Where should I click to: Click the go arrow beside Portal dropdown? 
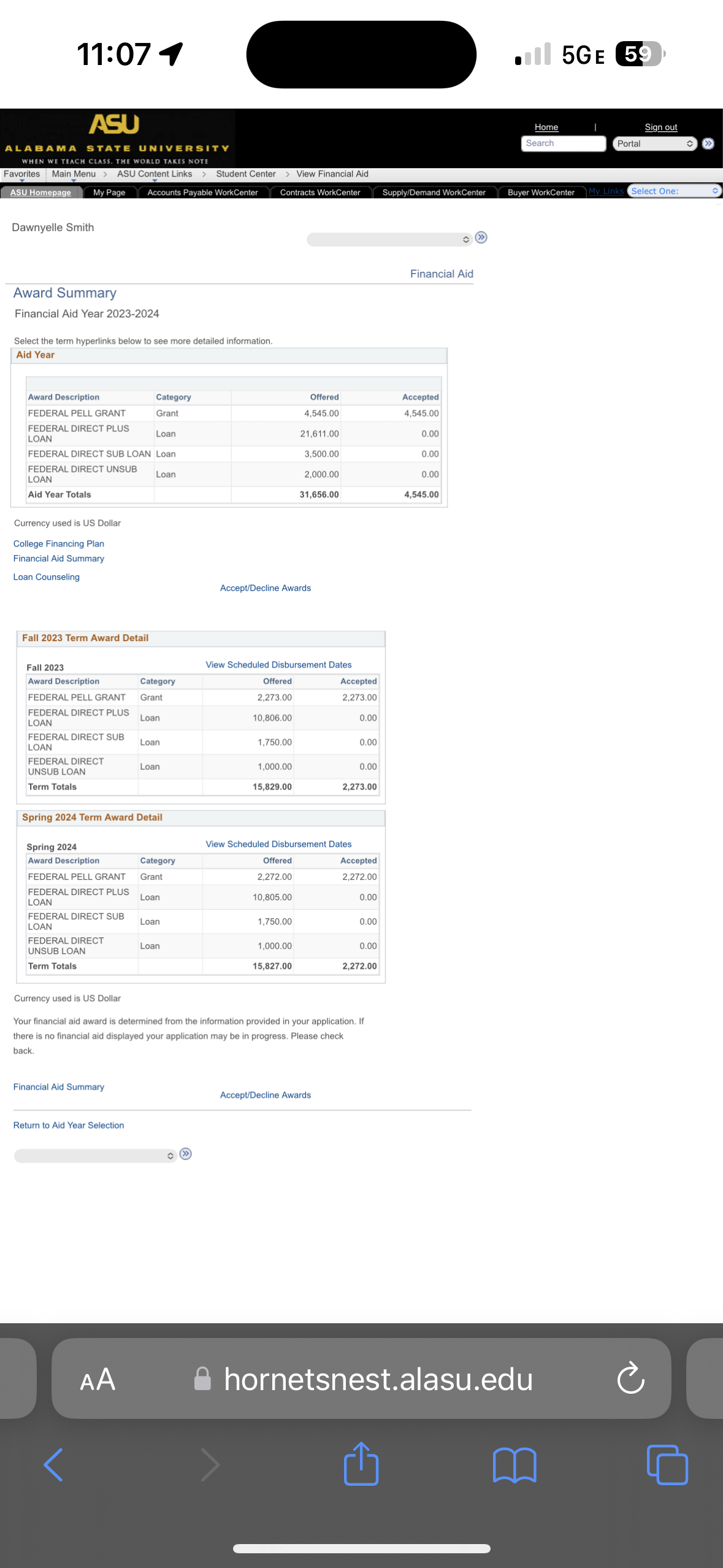pyautogui.click(x=708, y=144)
